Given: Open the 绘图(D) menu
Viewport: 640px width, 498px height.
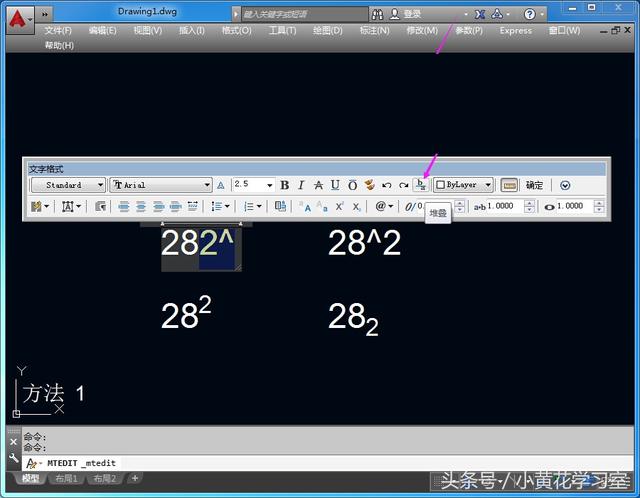Looking at the screenshot, I should click(327, 31).
